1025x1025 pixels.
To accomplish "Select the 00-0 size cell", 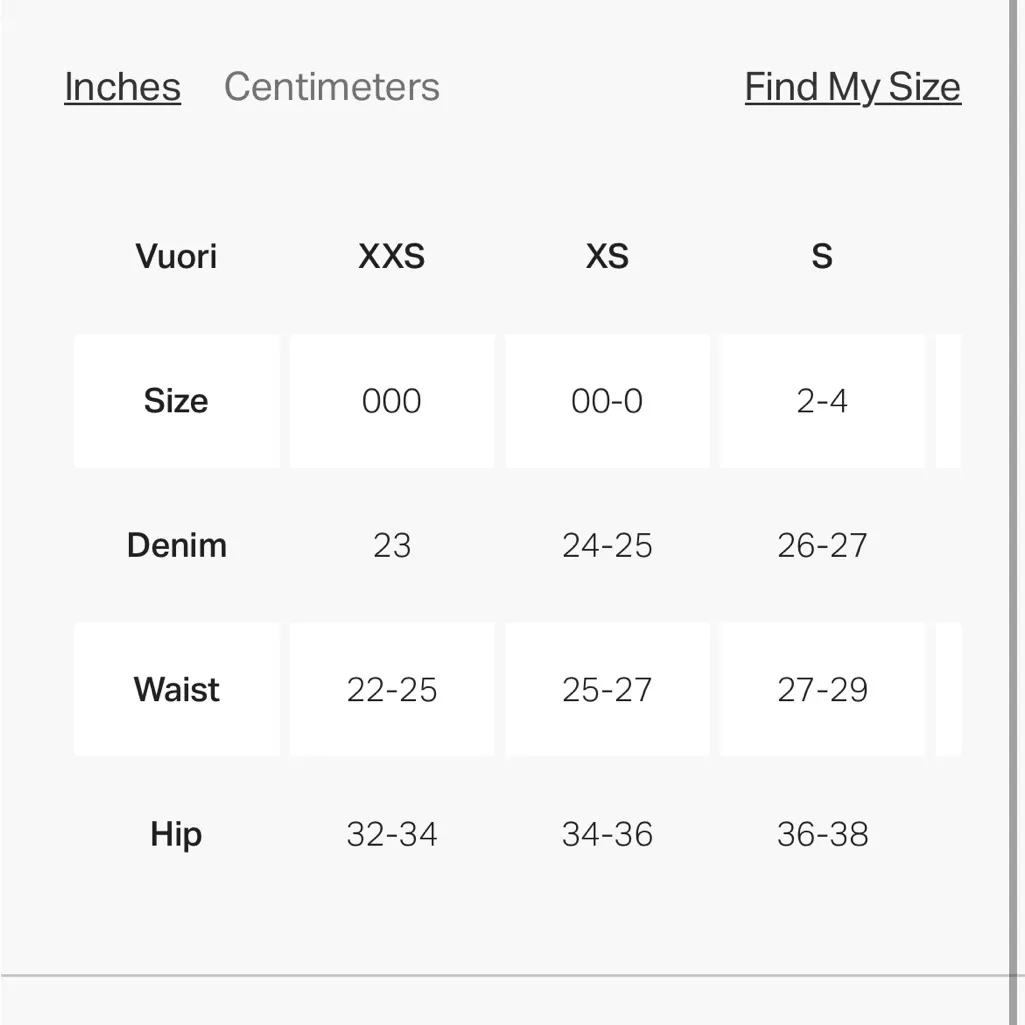I will point(607,401).
